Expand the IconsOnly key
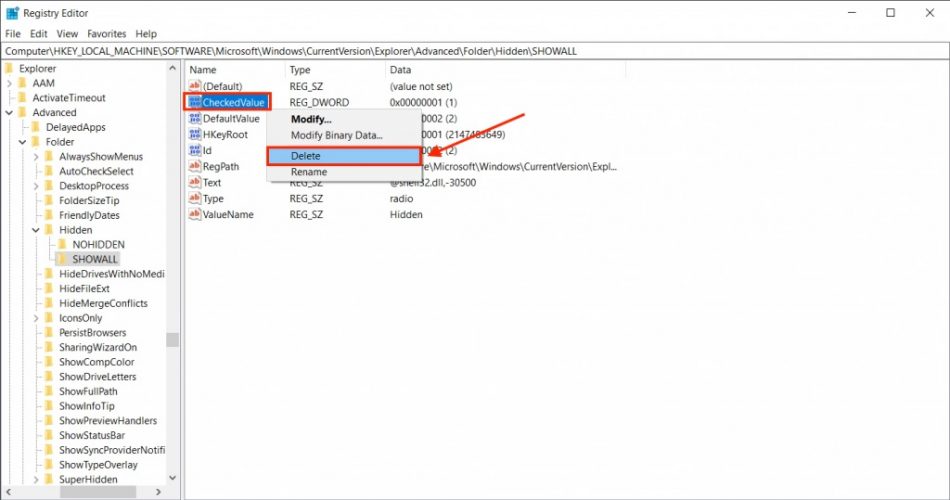The image size is (950, 500). [x=36, y=318]
